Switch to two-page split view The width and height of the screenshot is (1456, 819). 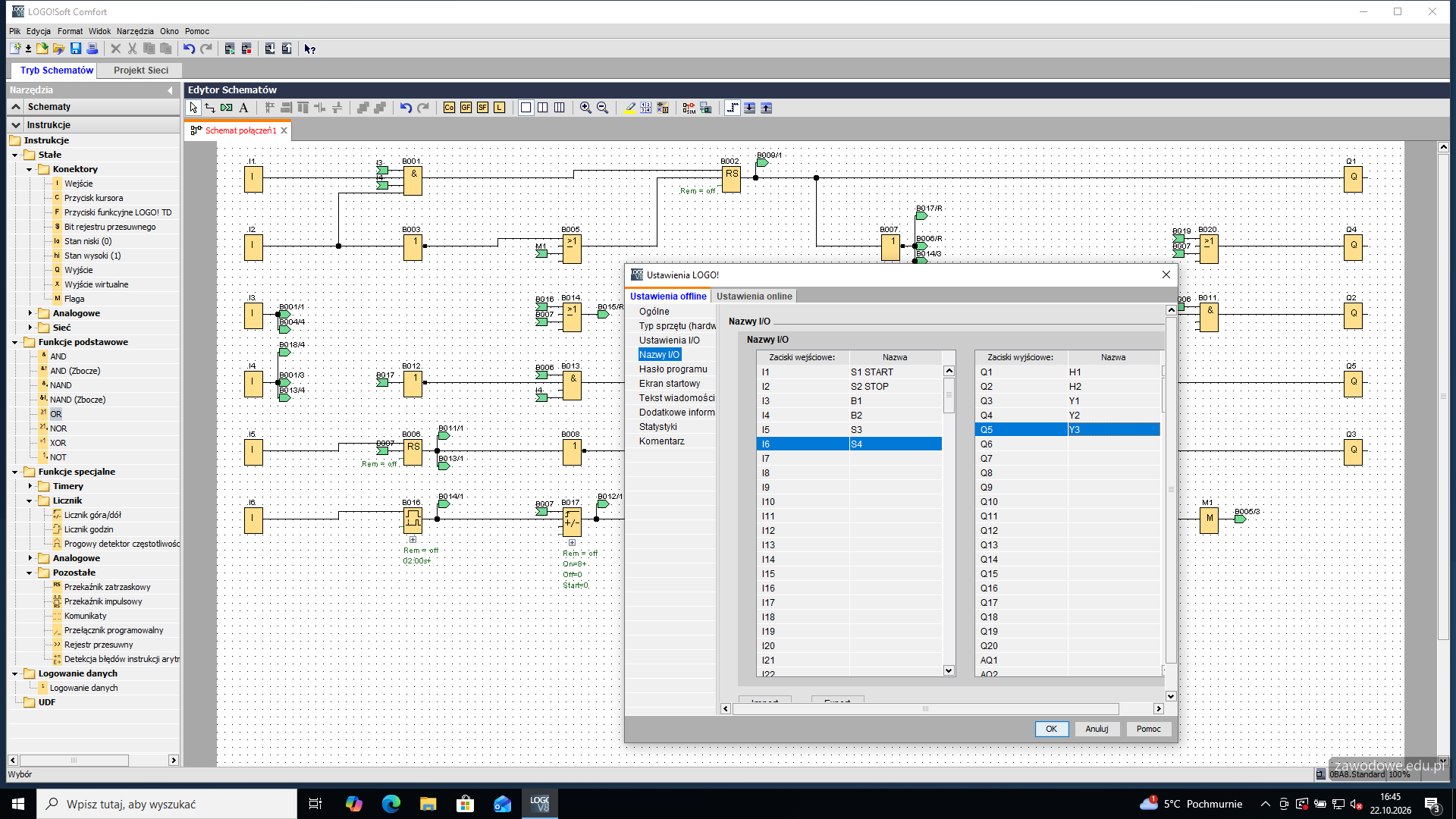pos(543,108)
